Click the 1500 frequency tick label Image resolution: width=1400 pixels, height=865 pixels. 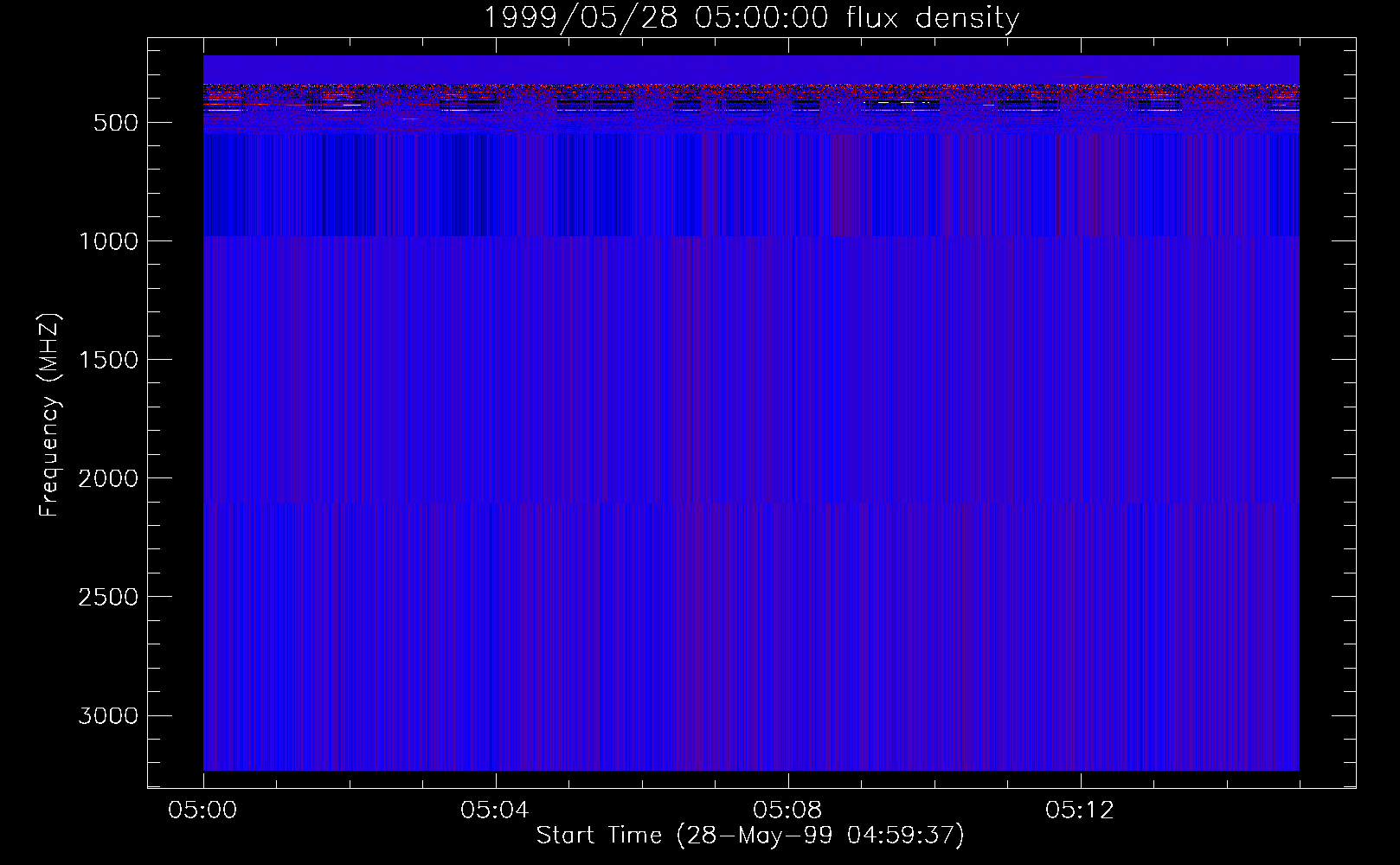(108, 360)
